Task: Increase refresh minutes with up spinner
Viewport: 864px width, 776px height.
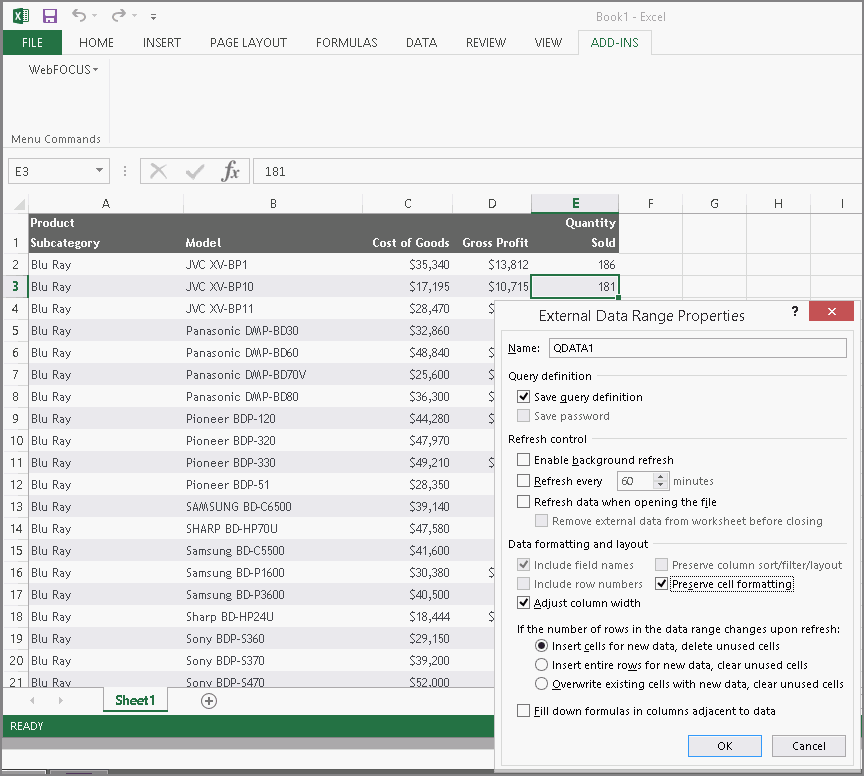Action: (661, 477)
